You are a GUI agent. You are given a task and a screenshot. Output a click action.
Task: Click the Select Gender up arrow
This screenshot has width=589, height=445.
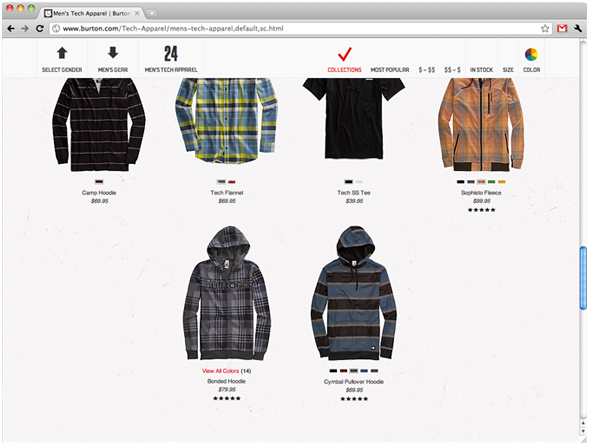(x=62, y=53)
